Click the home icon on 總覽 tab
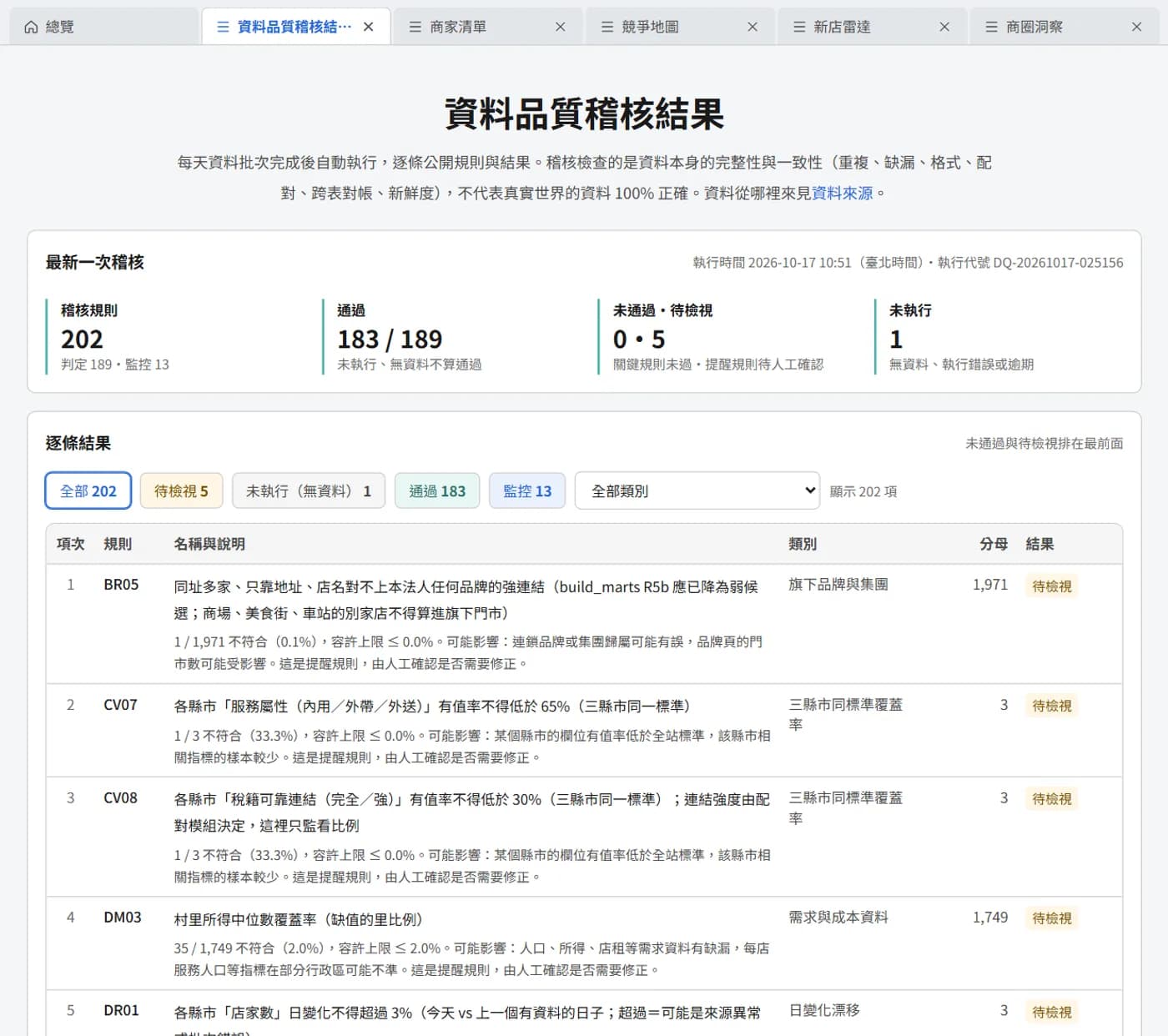Image resolution: width=1168 pixels, height=1036 pixels. point(31,27)
